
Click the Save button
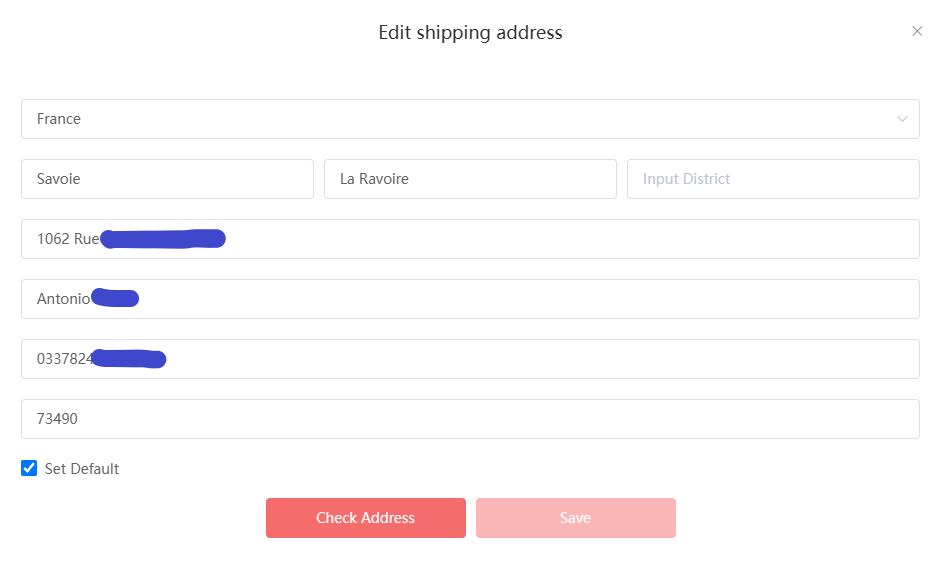tap(576, 518)
